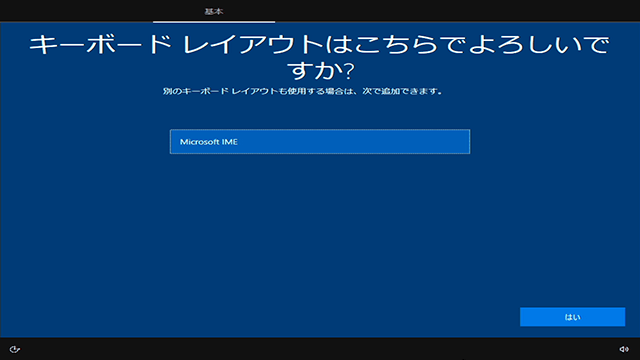640x360 pixels.
Task: Open the ease of access icon
Action: point(15,349)
